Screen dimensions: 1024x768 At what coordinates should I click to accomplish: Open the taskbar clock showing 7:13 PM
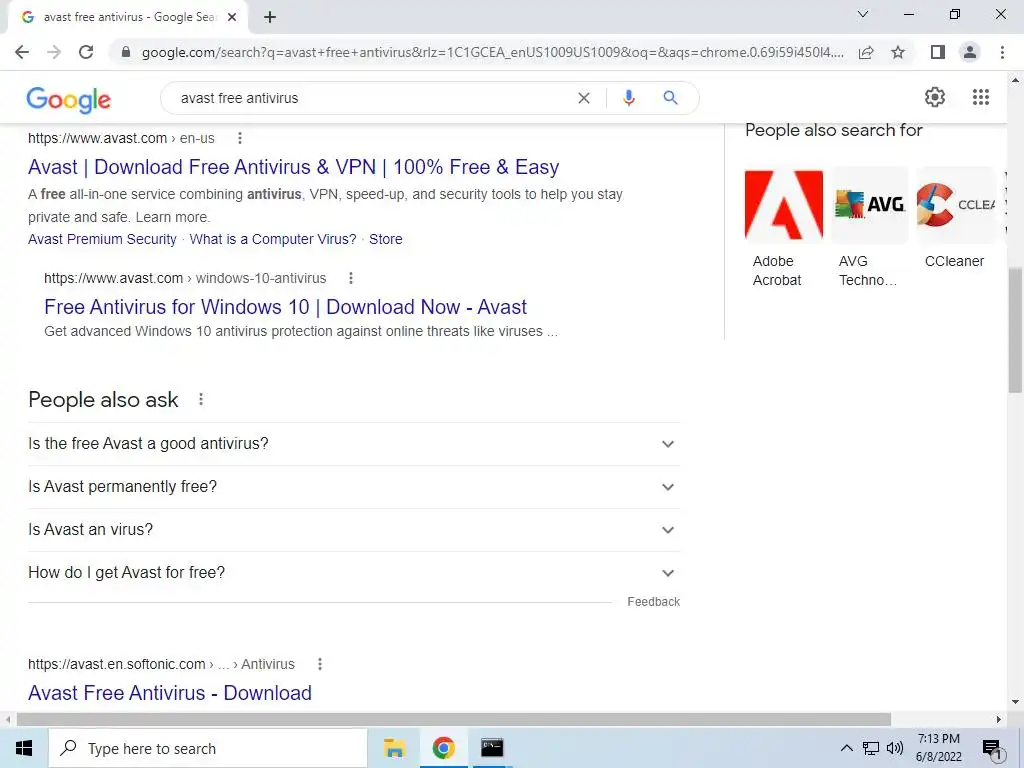(938, 748)
